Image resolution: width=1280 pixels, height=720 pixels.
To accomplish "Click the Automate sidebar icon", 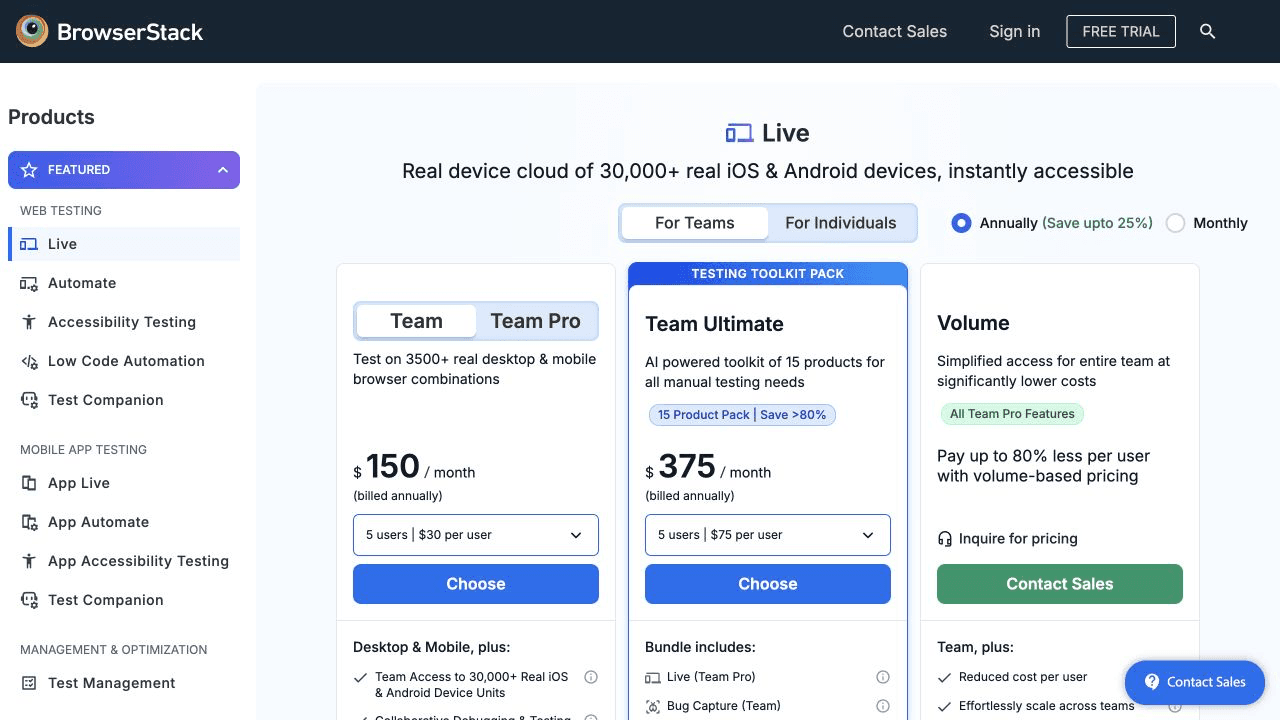I will (29, 283).
